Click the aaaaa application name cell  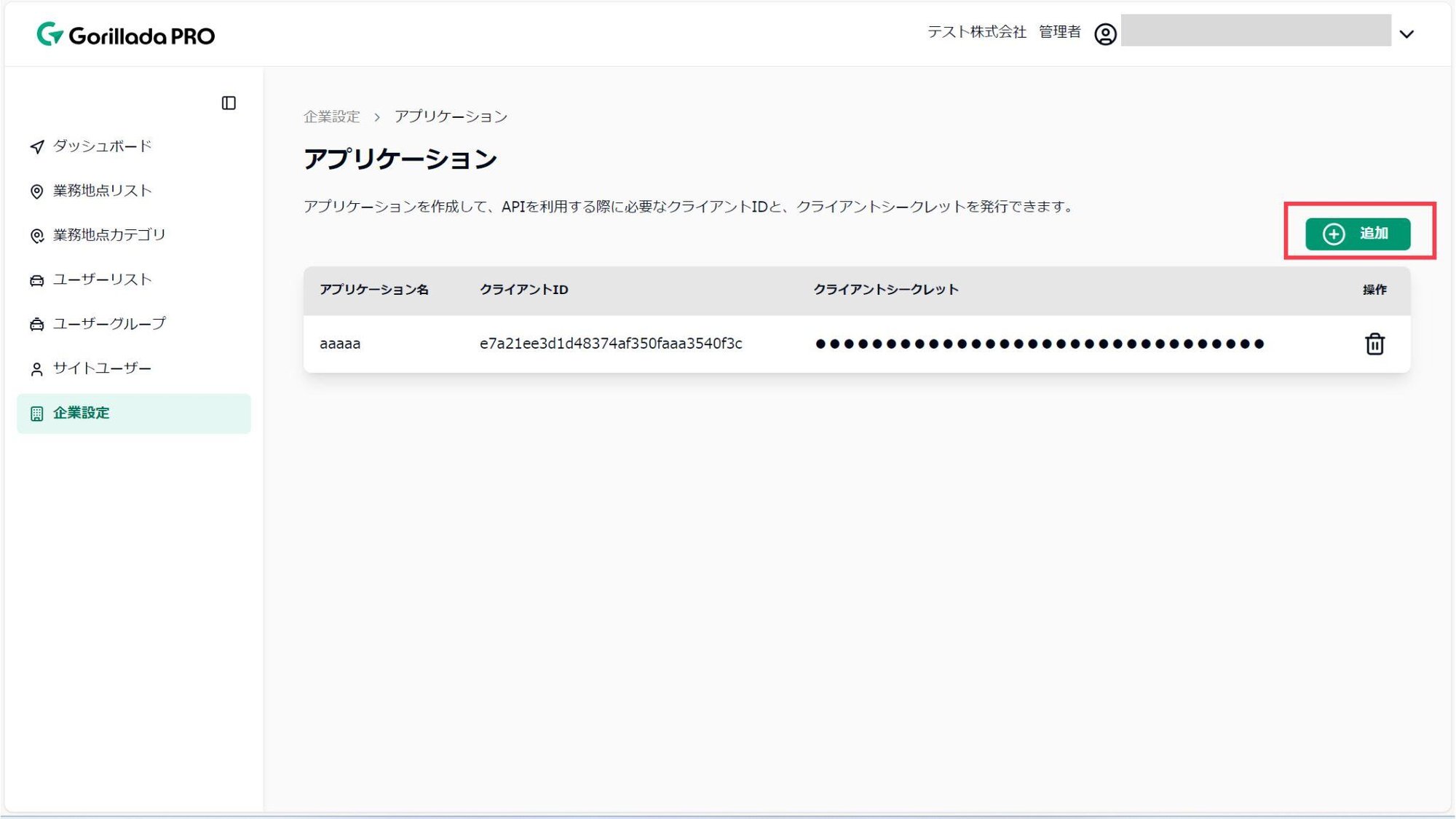(x=340, y=344)
